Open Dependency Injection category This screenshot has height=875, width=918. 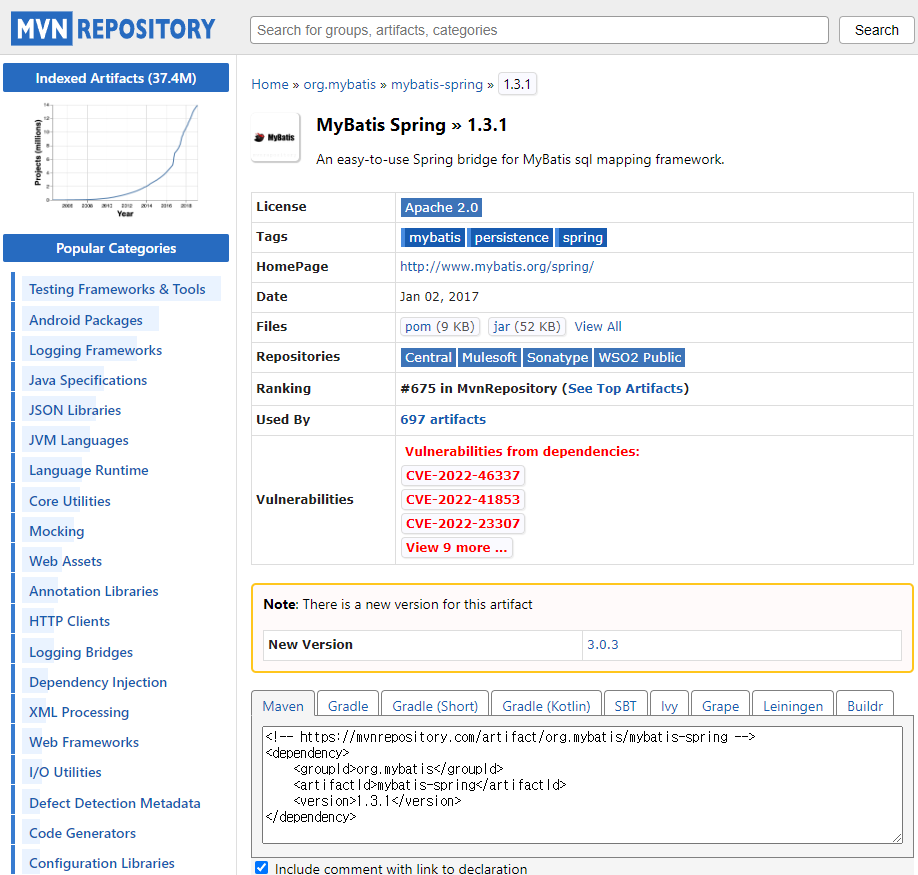tap(98, 682)
